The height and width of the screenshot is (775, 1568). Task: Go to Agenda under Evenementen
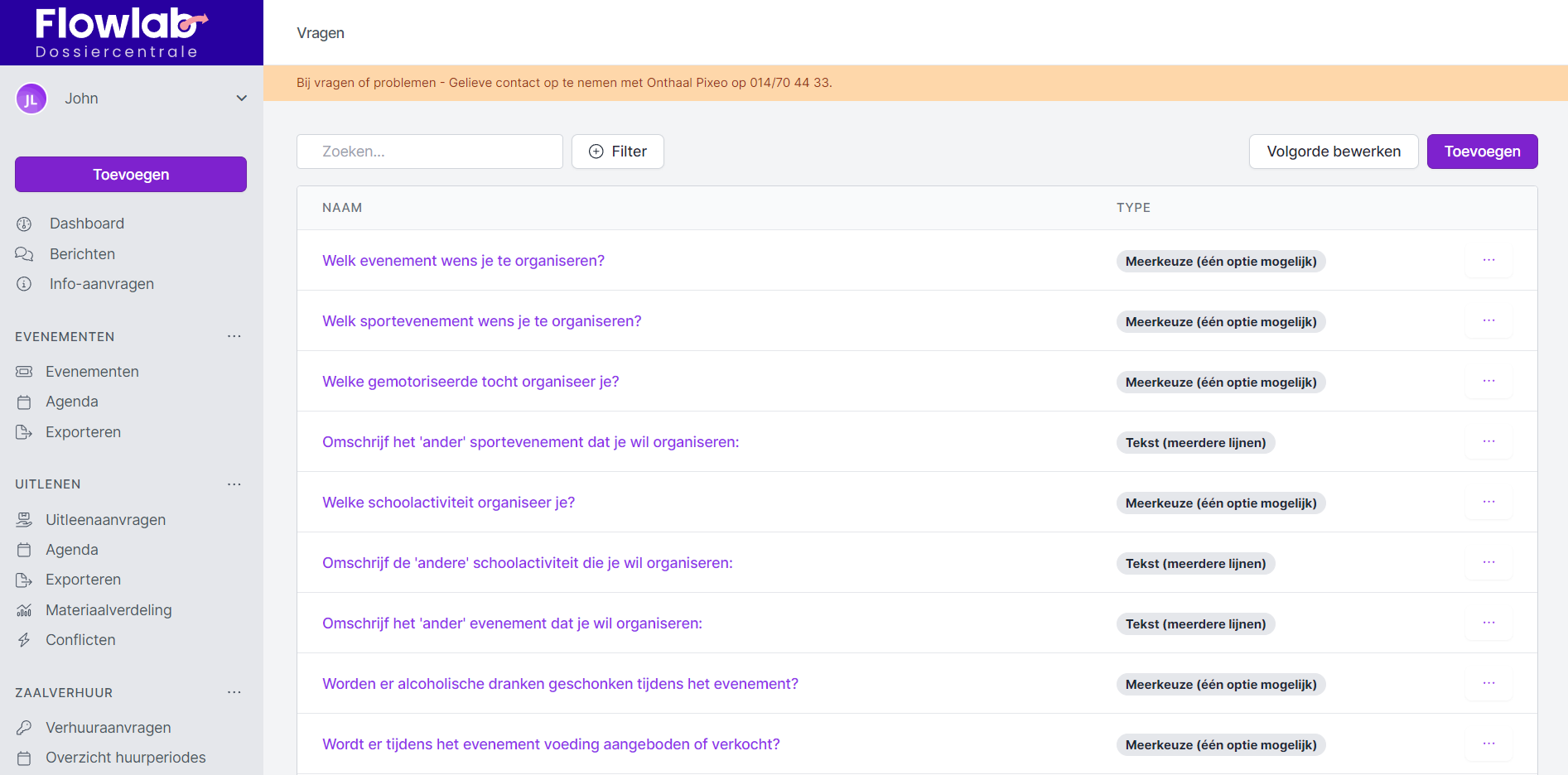[x=71, y=402]
